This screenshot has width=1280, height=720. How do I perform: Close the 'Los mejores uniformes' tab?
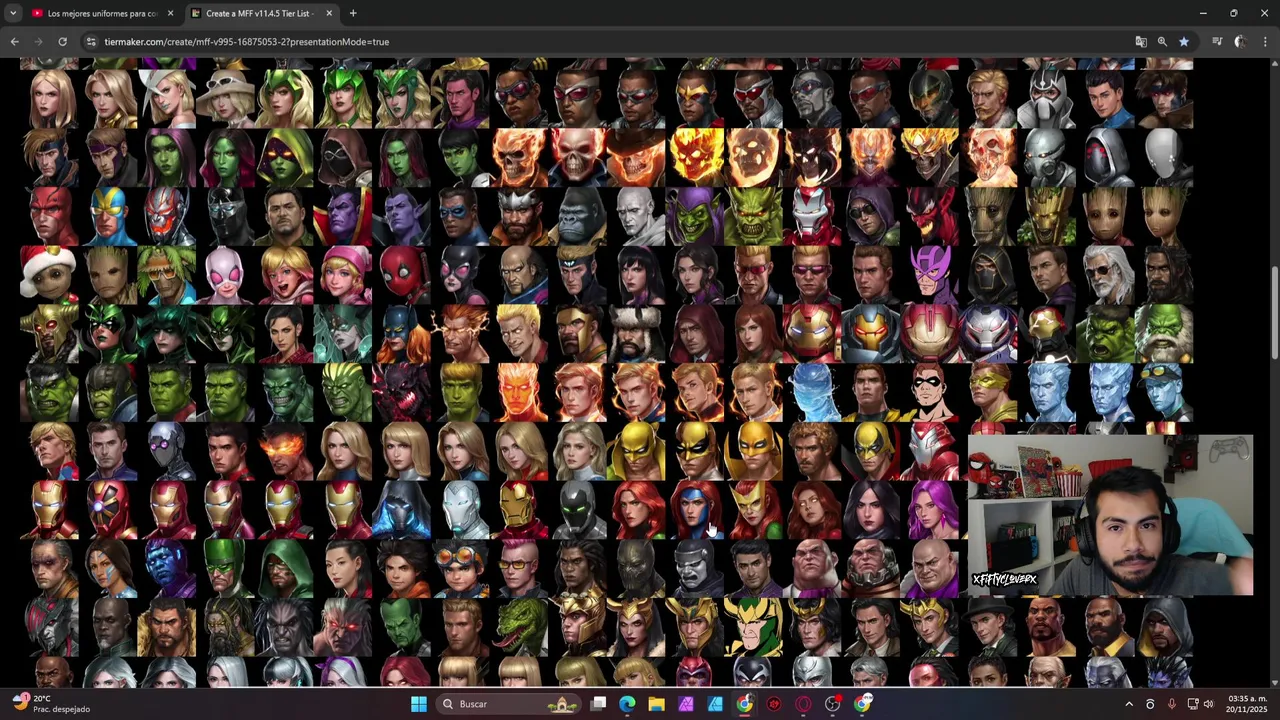coord(170,13)
